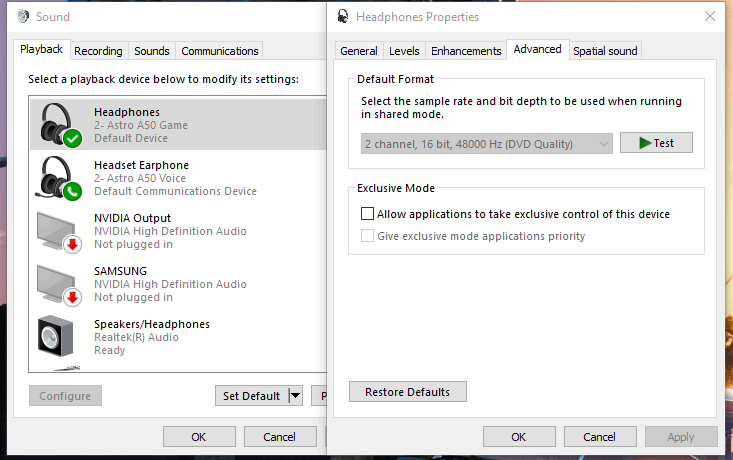Select the NVIDIA Output monitor icon
The image size is (733, 460).
(58, 231)
